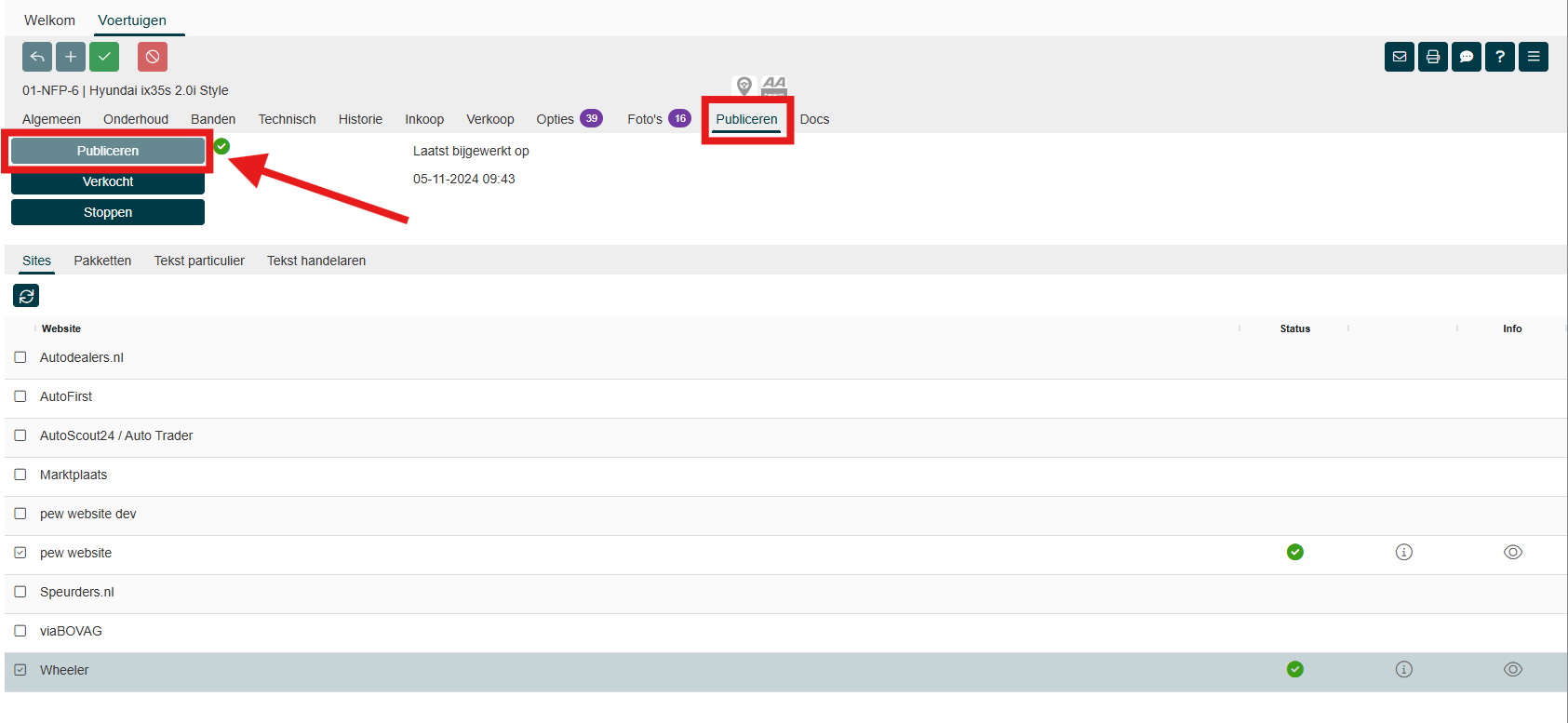Click the plus icon to add vehicle

point(71,57)
